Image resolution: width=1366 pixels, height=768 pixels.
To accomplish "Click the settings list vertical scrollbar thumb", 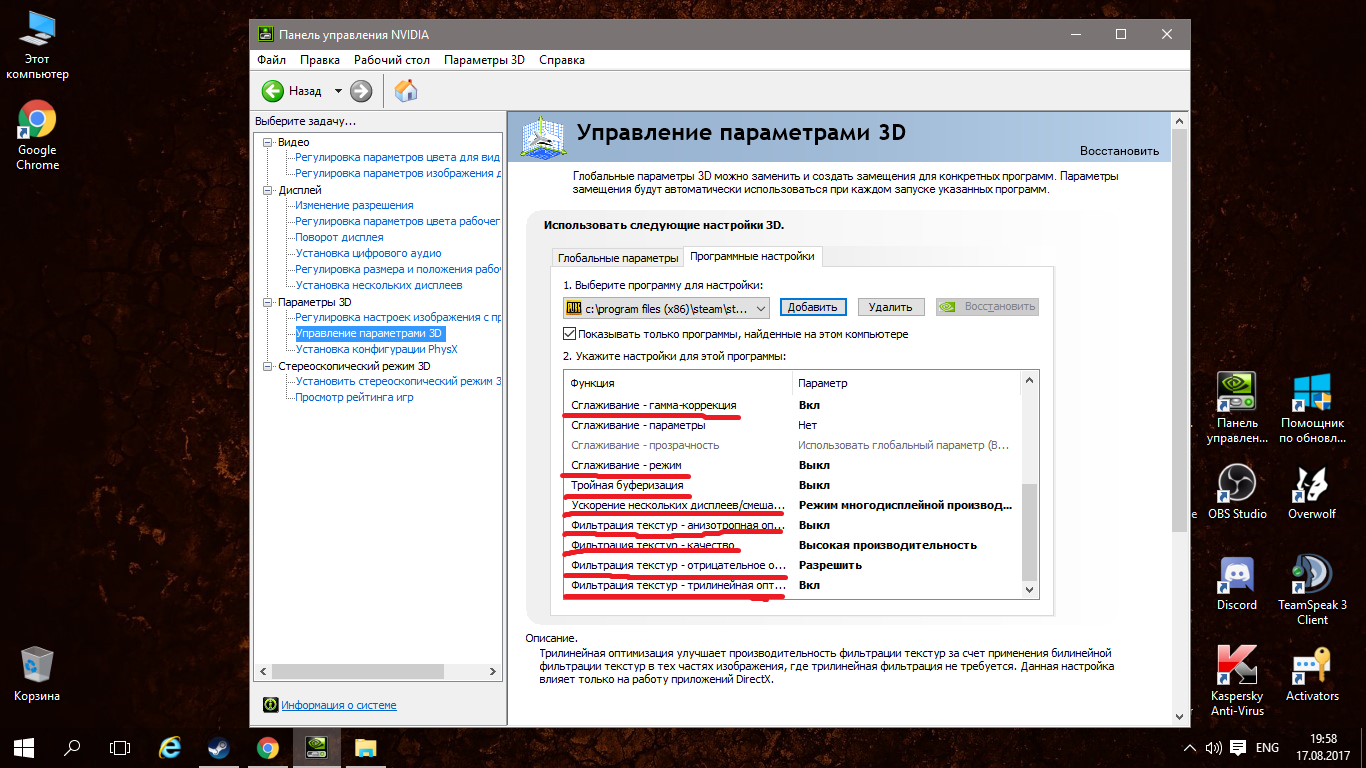I will [x=1030, y=532].
